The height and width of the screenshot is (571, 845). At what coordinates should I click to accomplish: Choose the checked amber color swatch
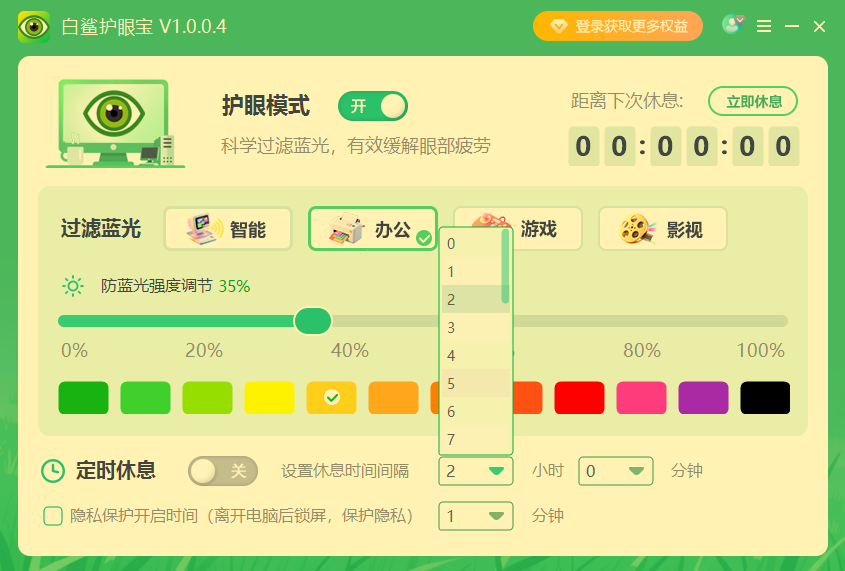331,398
